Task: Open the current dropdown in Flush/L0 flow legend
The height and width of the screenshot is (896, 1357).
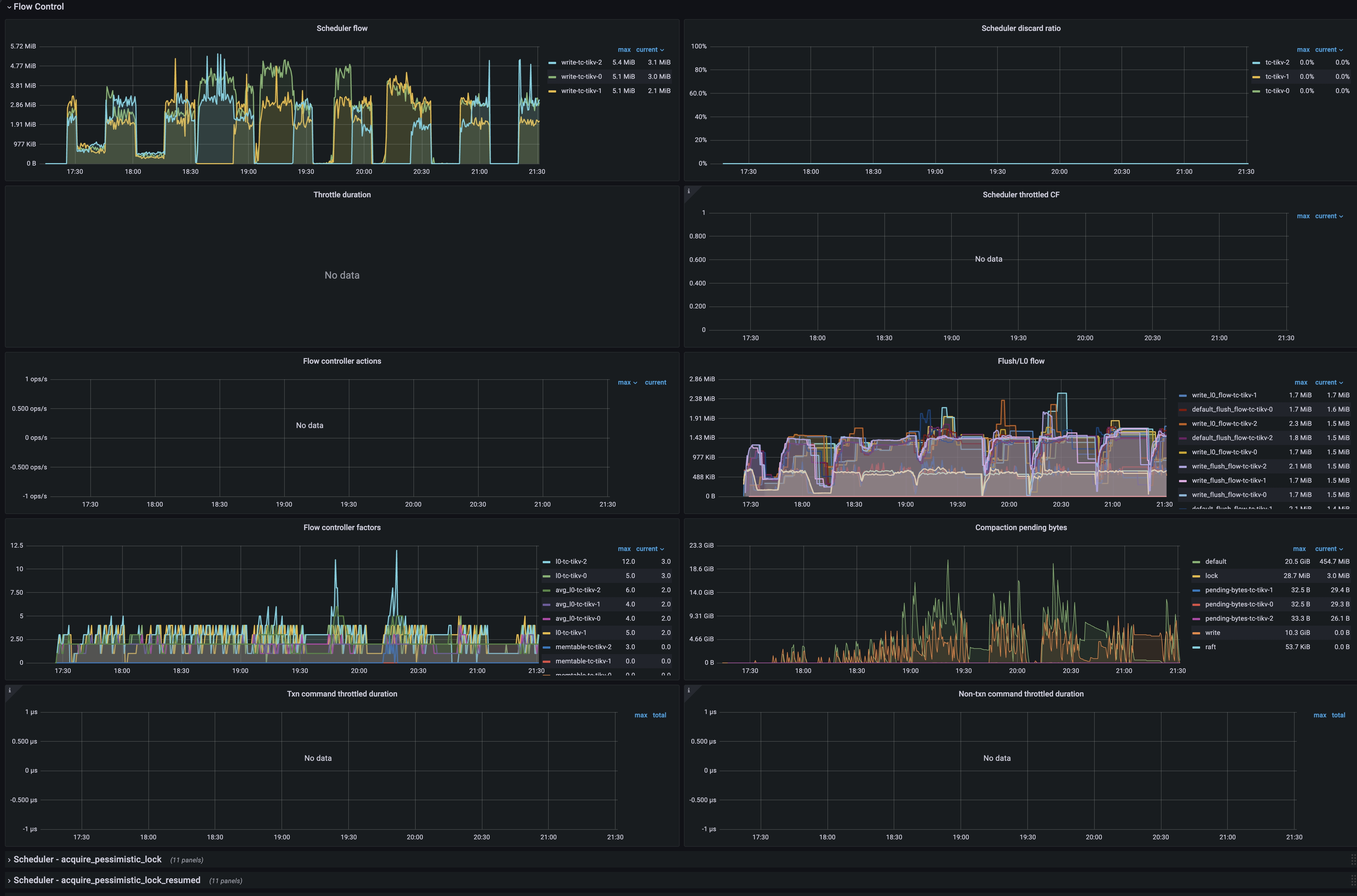Action: pos(1329,382)
